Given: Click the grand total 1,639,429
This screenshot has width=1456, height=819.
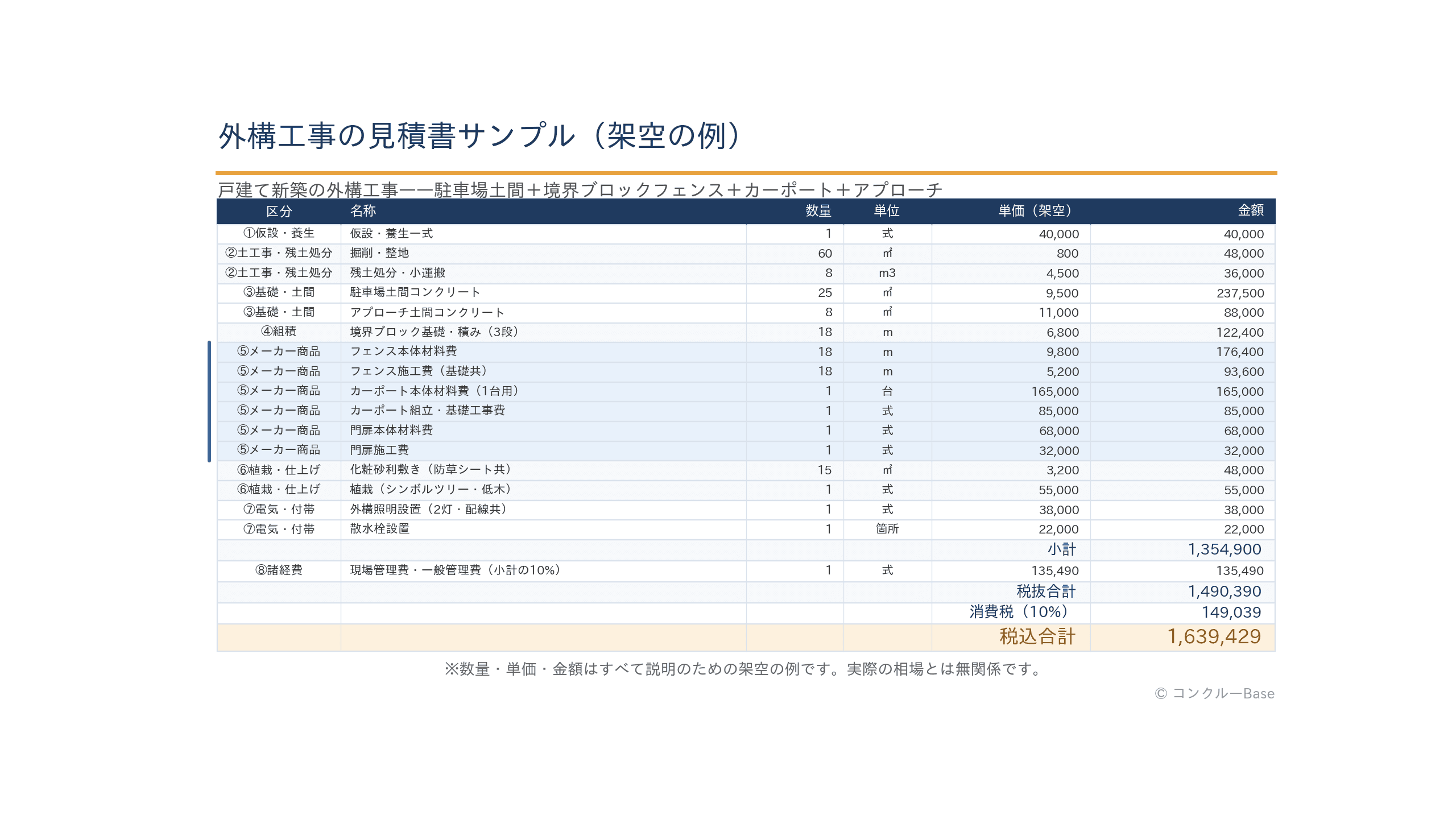Looking at the screenshot, I should (1214, 637).
